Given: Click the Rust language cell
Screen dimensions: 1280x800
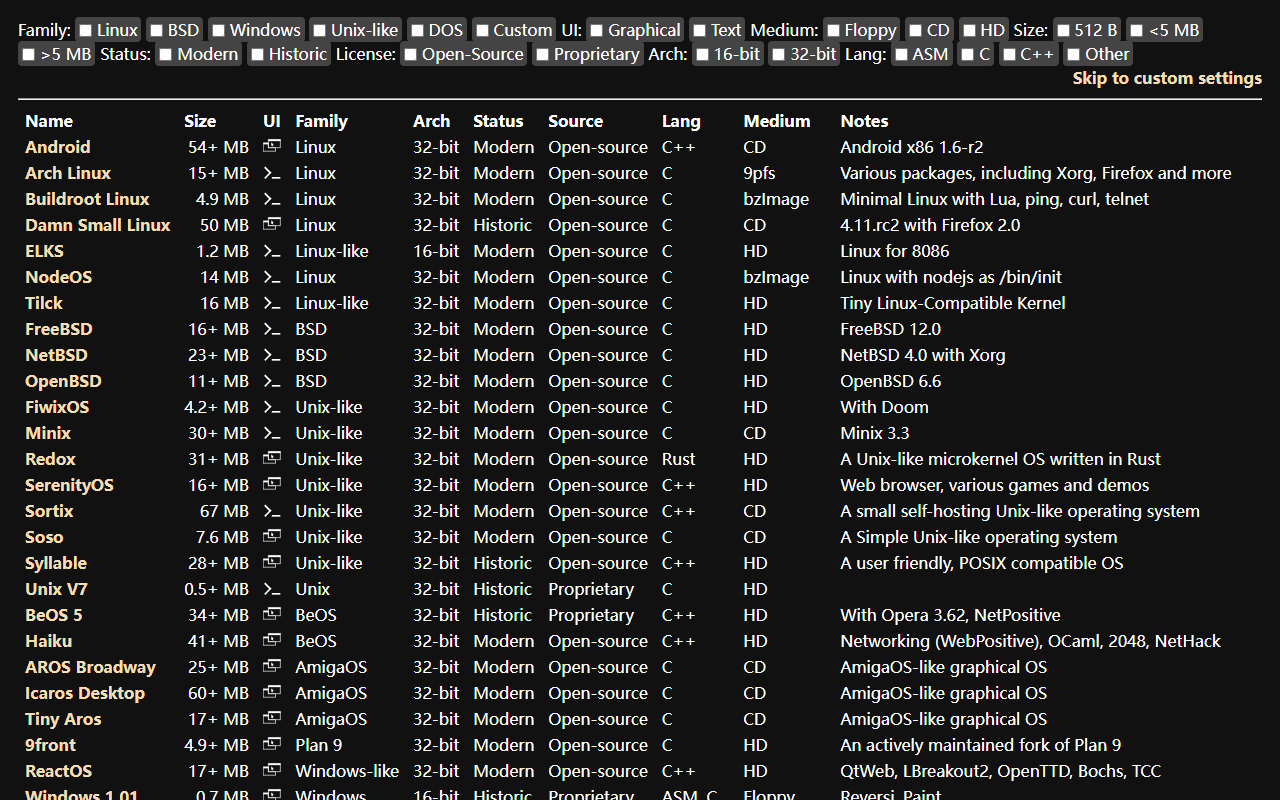Looking at the screenshot, I should coord(679,459).
